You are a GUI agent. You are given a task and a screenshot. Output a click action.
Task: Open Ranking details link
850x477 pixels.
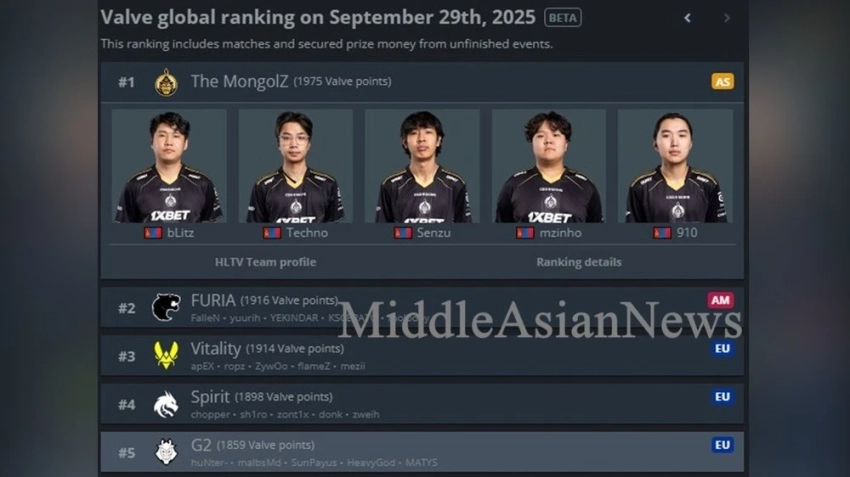tap(579, 262)
